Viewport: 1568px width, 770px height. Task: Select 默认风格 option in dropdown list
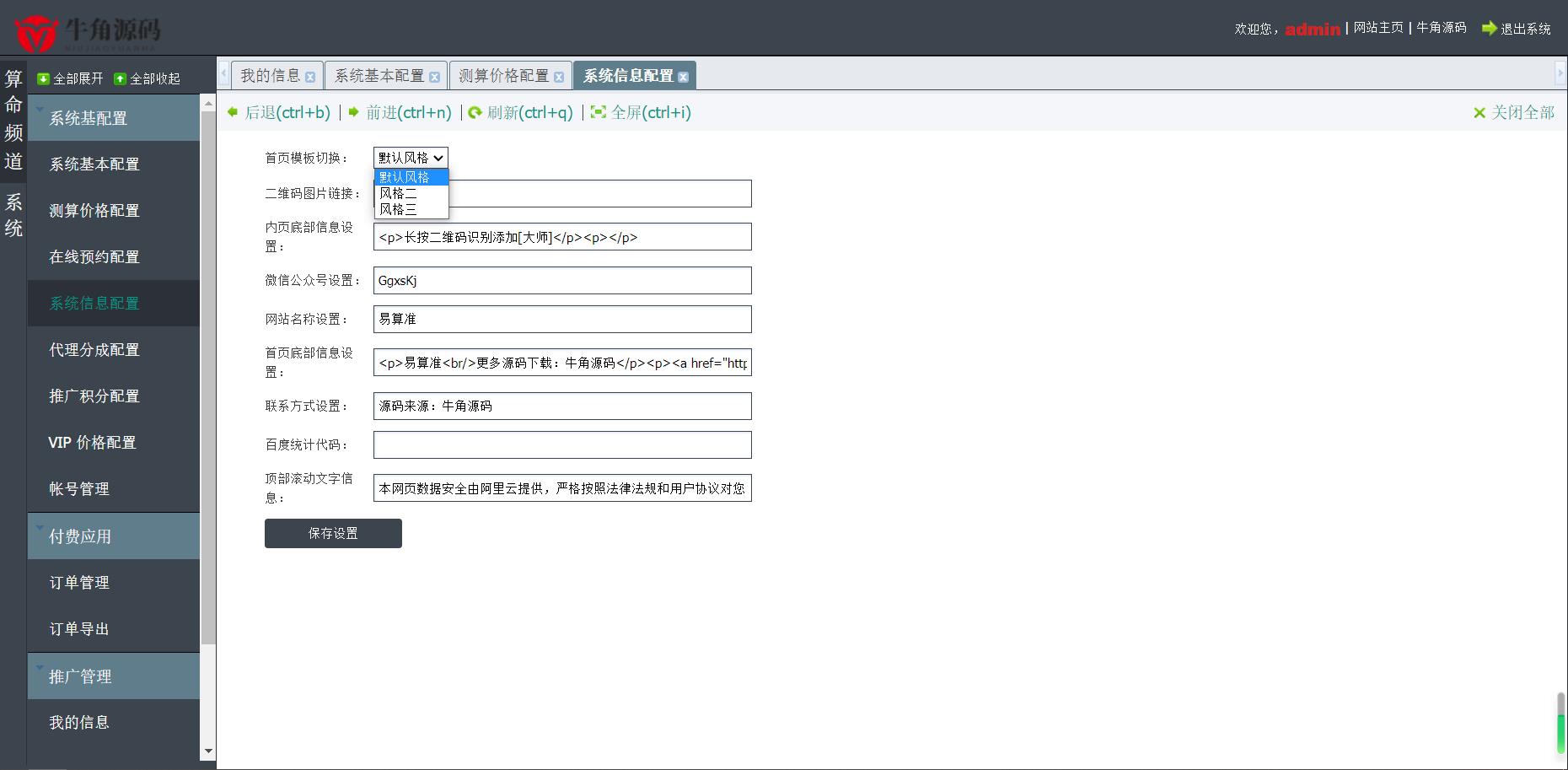[x=411, y=177]
